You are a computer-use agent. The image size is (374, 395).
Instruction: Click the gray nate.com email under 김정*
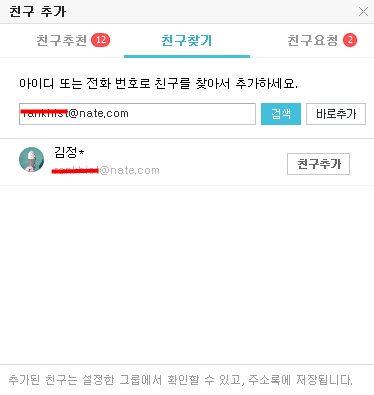[x=106, y=170]
